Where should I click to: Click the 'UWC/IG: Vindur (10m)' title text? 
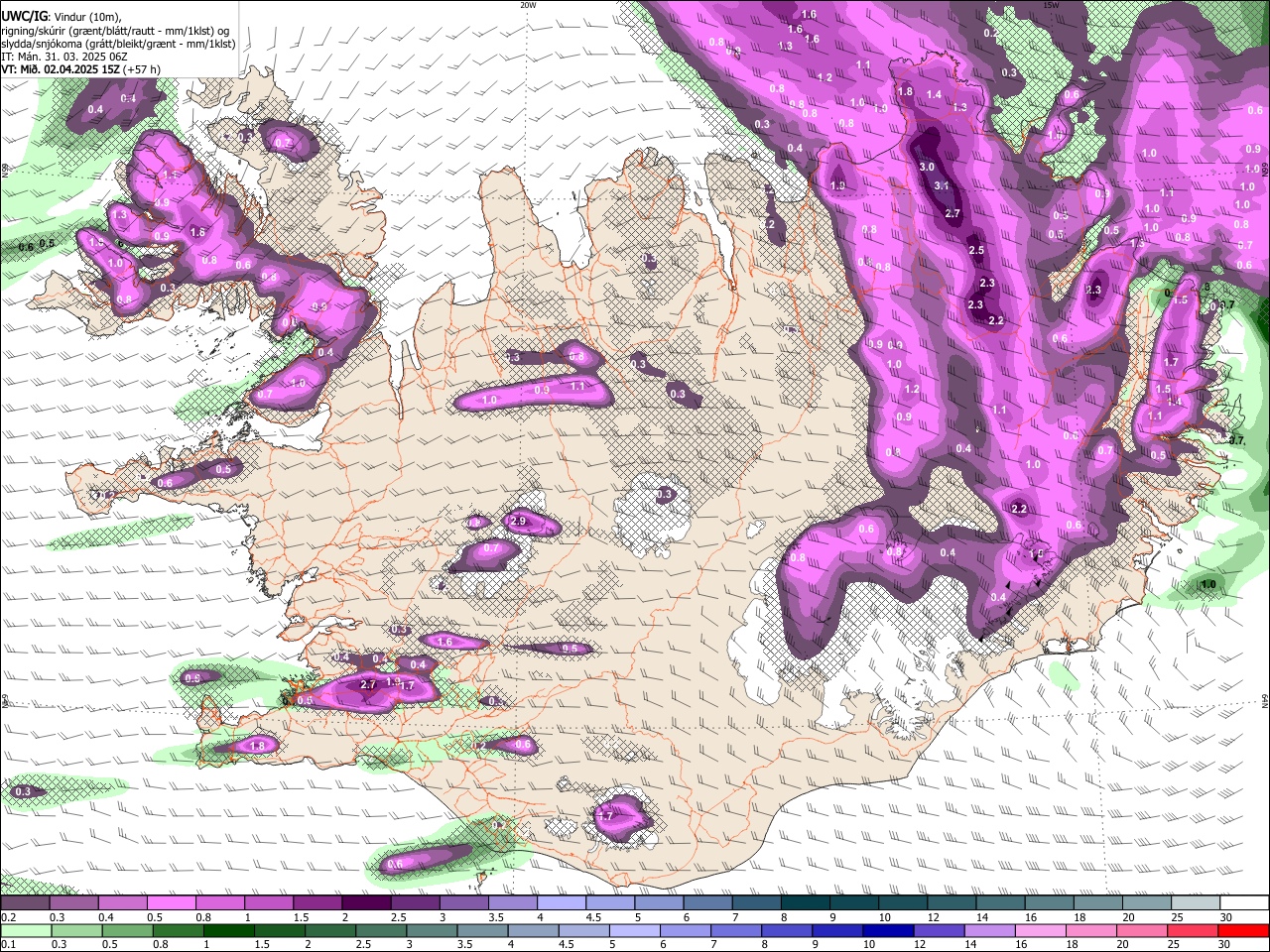coord(61,17)
